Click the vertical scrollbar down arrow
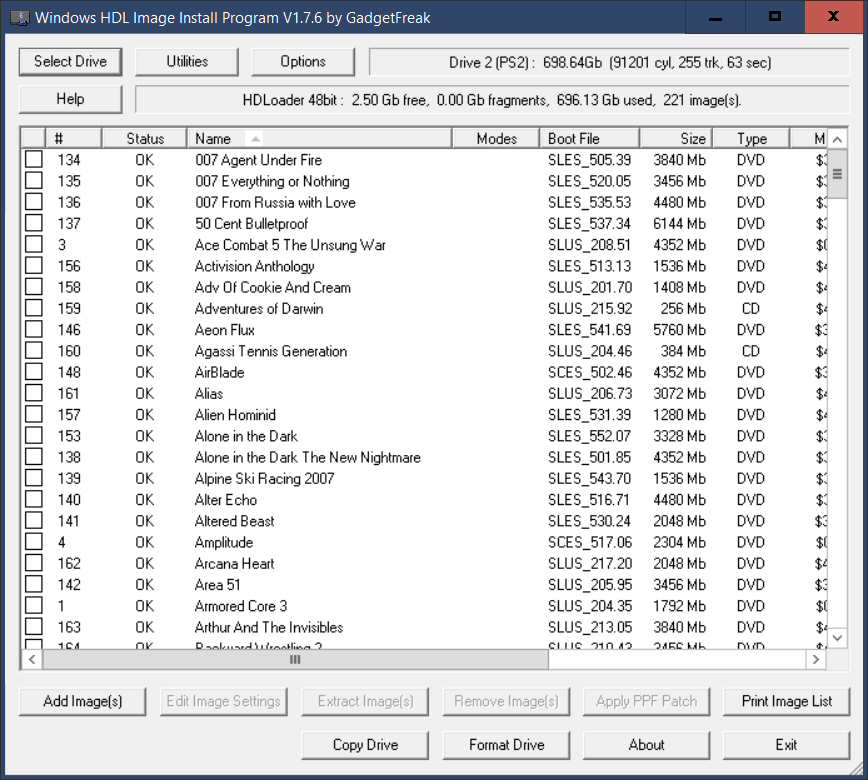Screen dimensions: 868x780 [x=837, y=638]
